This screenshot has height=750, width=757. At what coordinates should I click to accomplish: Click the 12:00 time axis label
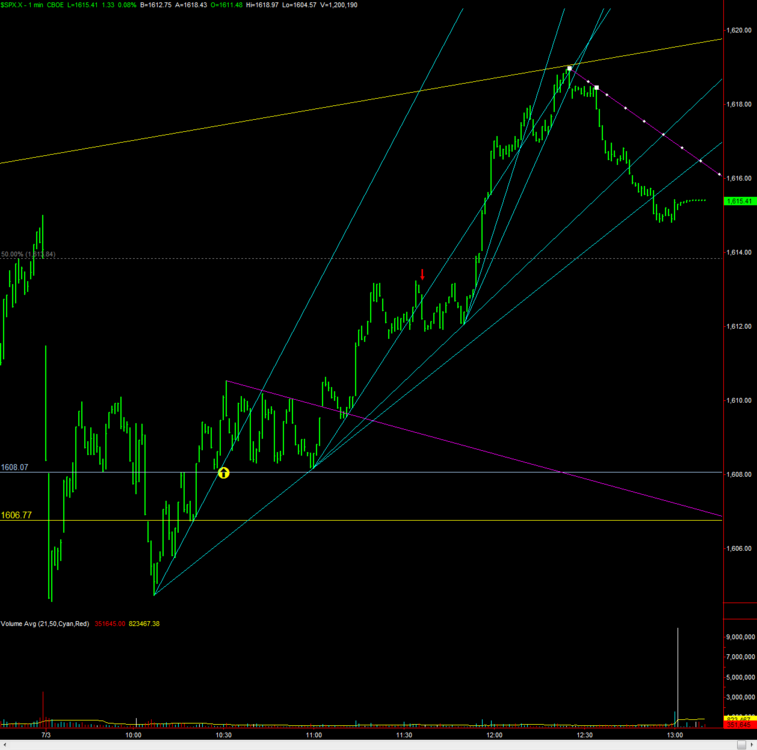(494, 735)
